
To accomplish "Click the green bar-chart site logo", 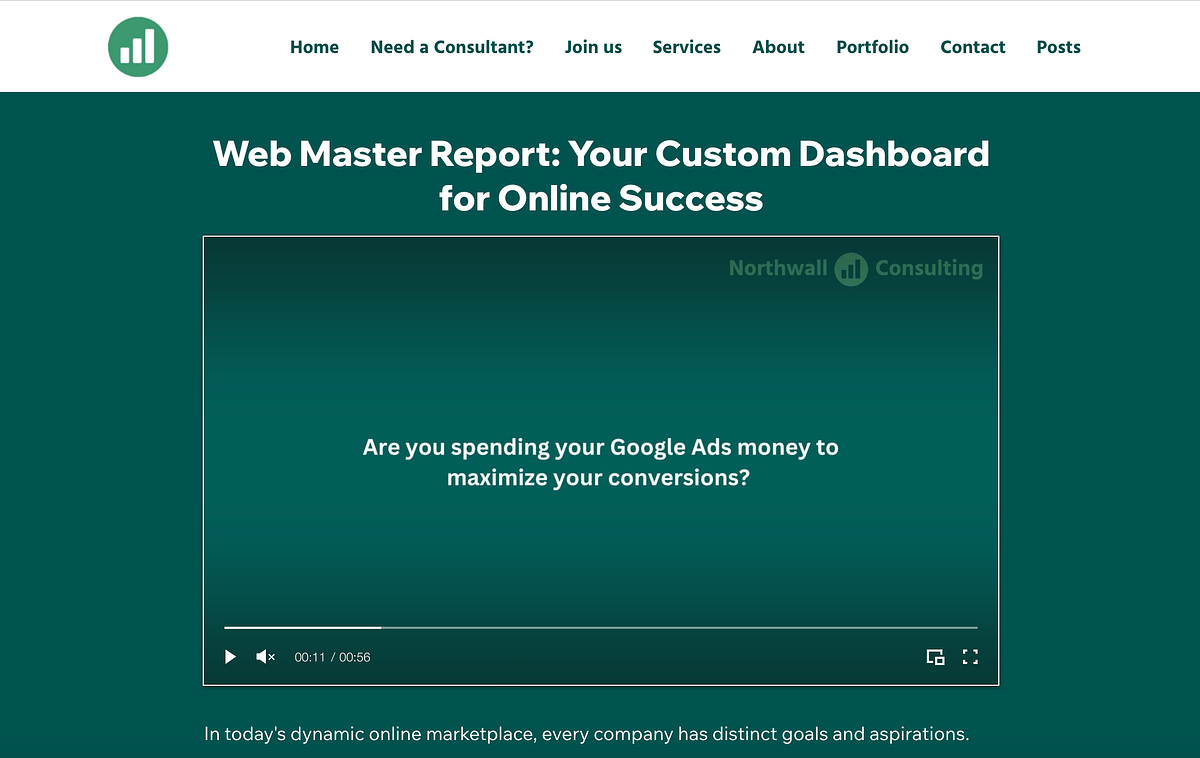I will coord(138,46).
